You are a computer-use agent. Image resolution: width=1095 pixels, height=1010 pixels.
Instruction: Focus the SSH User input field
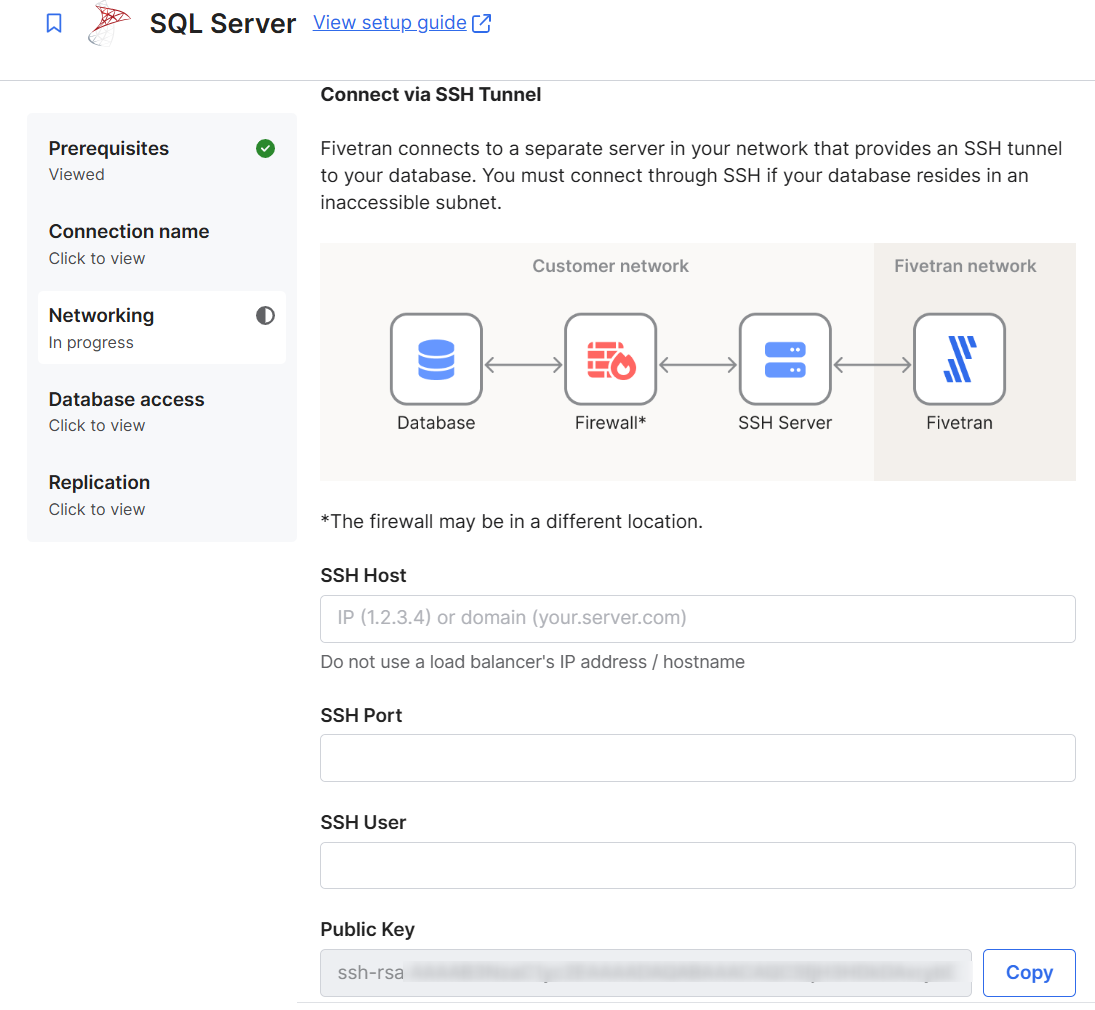pos(698,865)
